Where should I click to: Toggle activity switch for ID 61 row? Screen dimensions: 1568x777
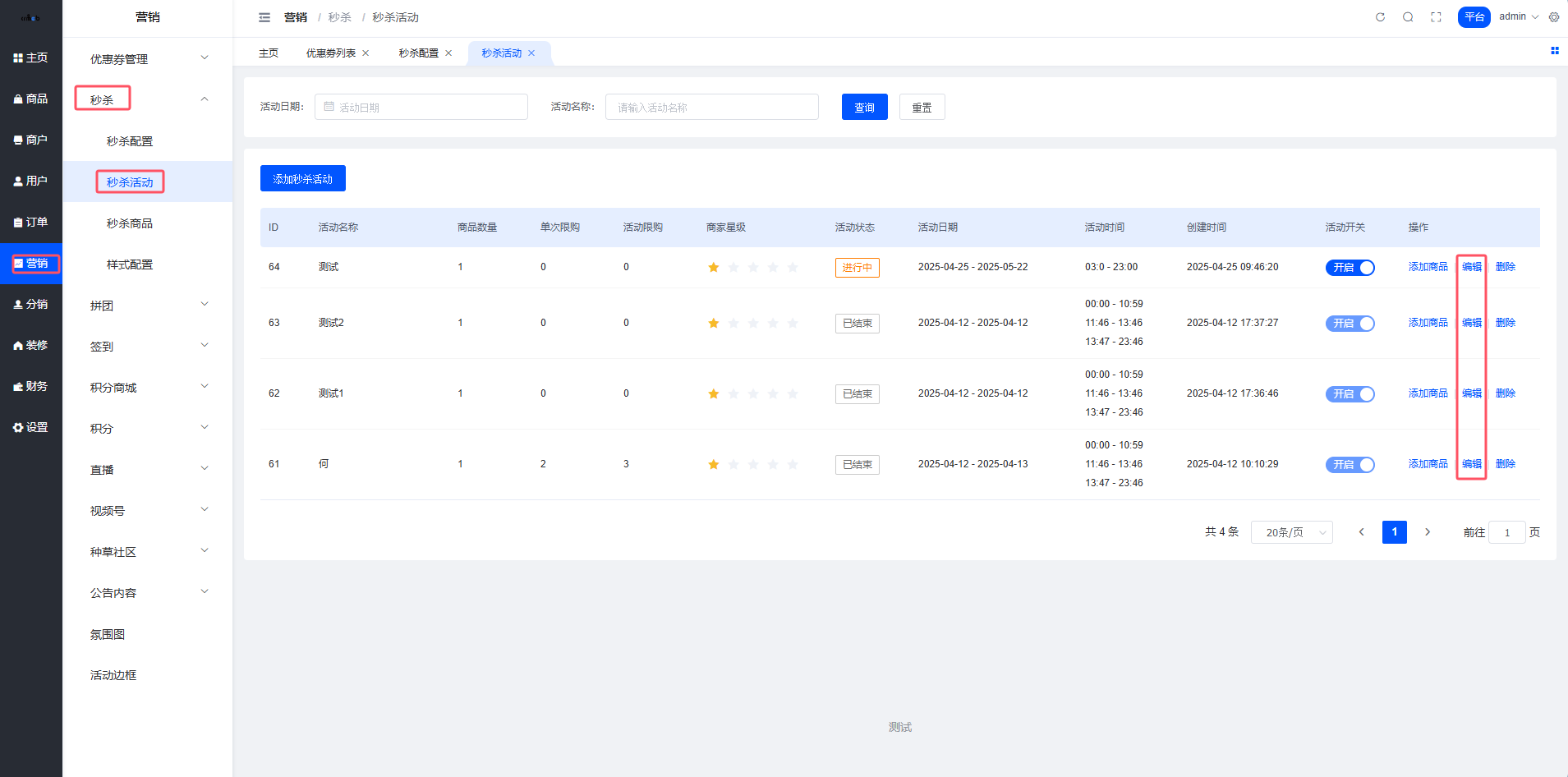pyautogui.click(x=1350, y=465)
